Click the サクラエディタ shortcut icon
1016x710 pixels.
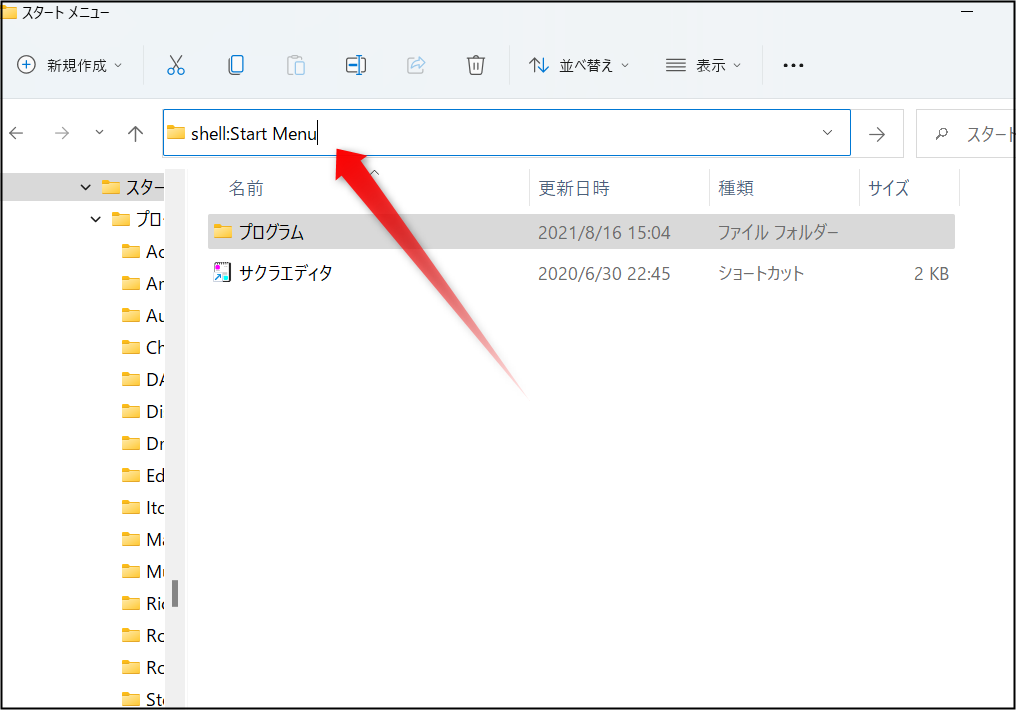(222, 272)
